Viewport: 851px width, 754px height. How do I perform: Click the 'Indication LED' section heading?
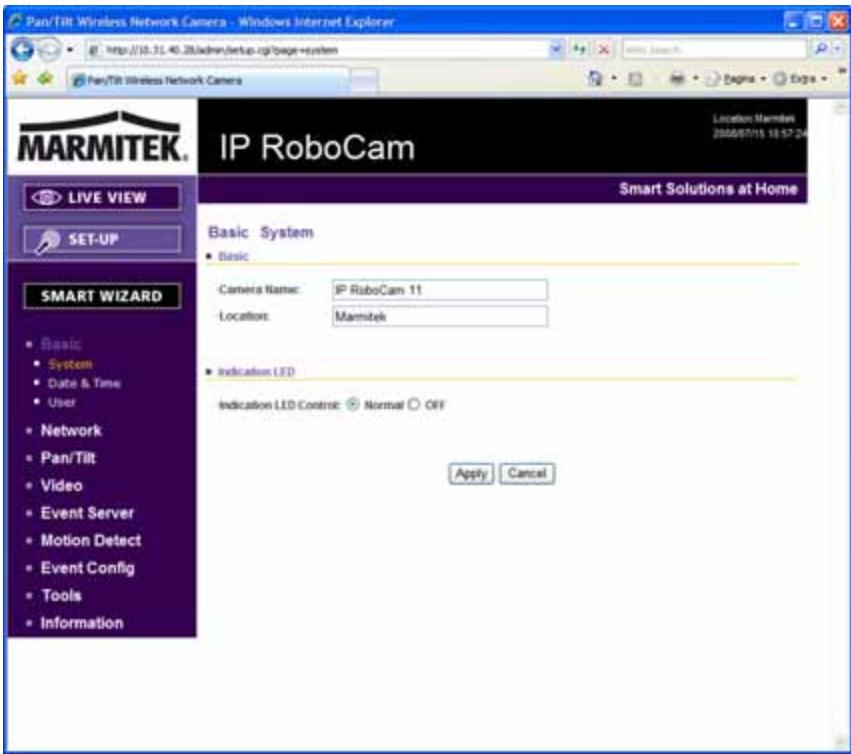click(256, 372)
